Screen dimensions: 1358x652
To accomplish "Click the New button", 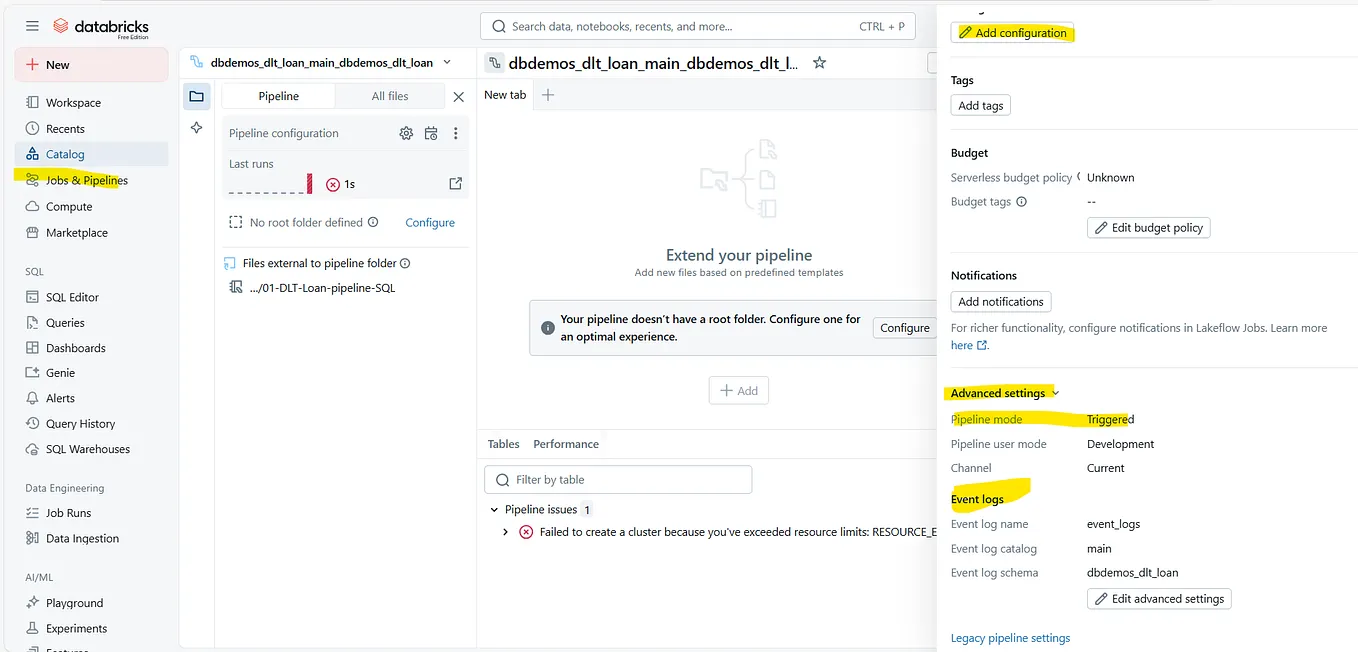I will 91,64.
